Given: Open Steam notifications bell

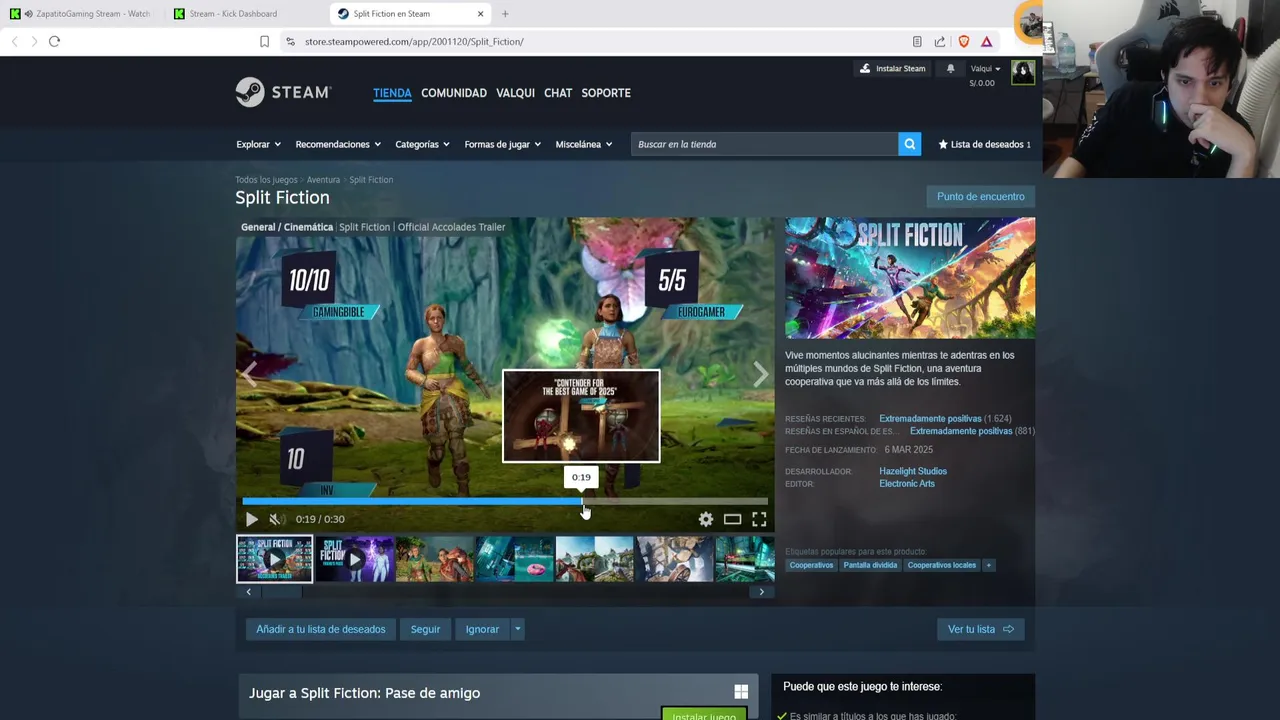Looking at the screenshot, I should (x=950, y=69).
